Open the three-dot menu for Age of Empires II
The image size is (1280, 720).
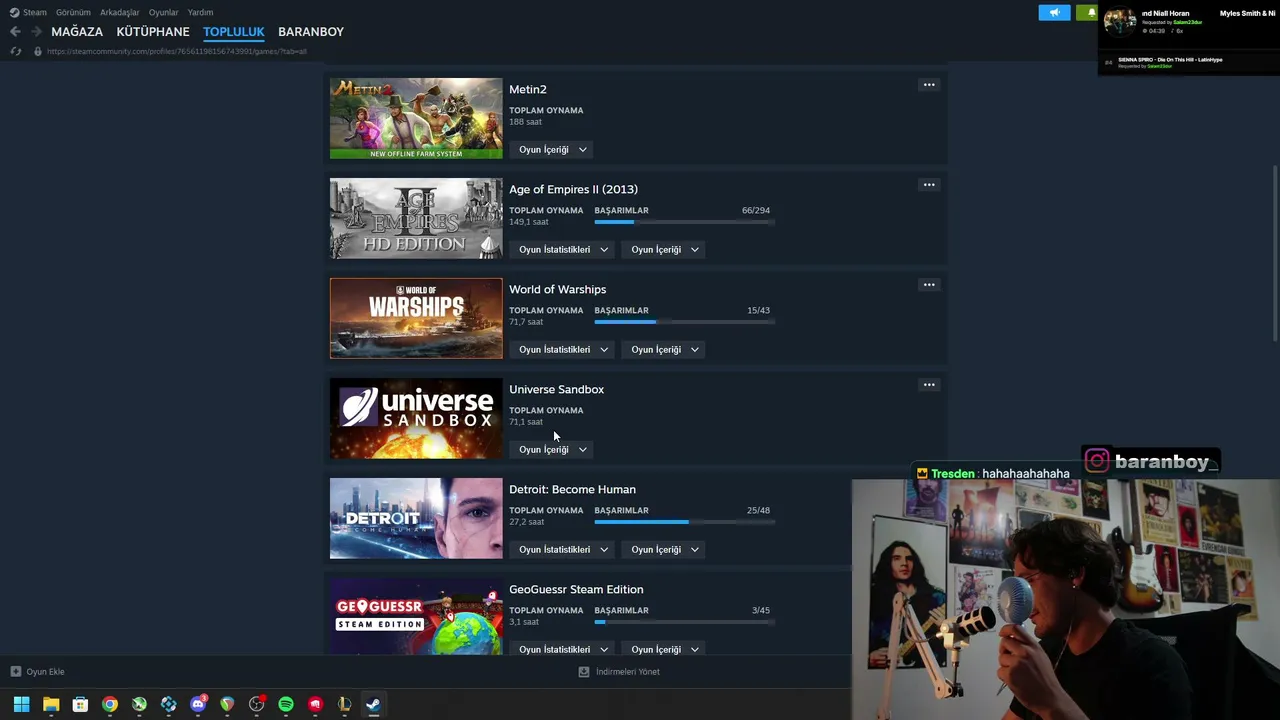coord(929,185)
